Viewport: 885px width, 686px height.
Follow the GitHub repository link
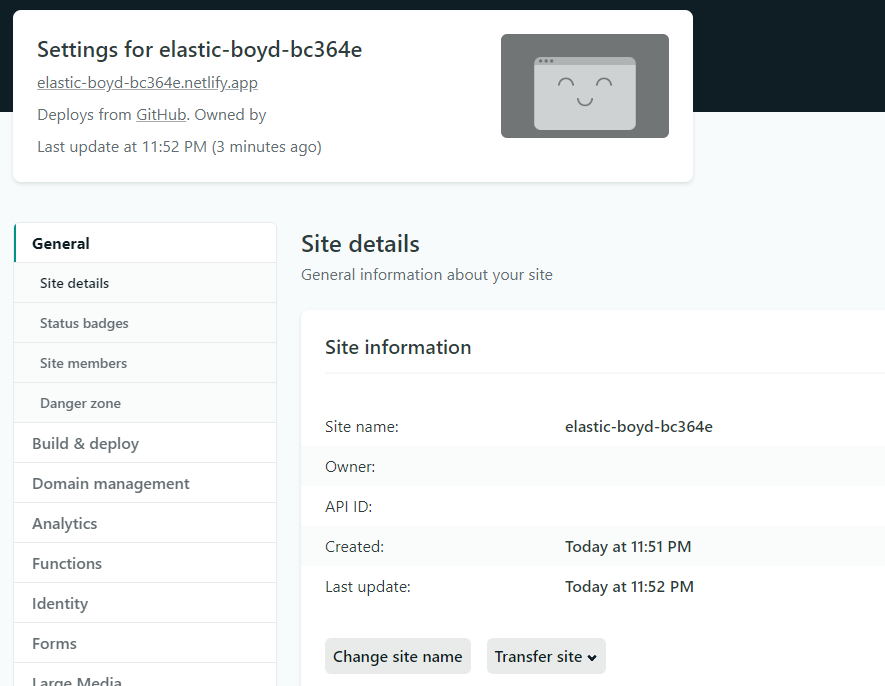point(161,115)
